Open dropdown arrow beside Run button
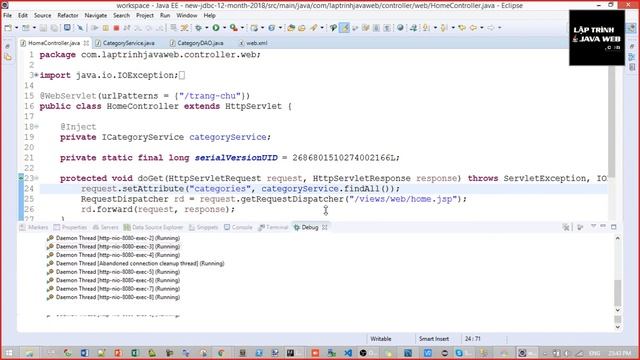Screen dimensions: 640x360 [224, 28]
